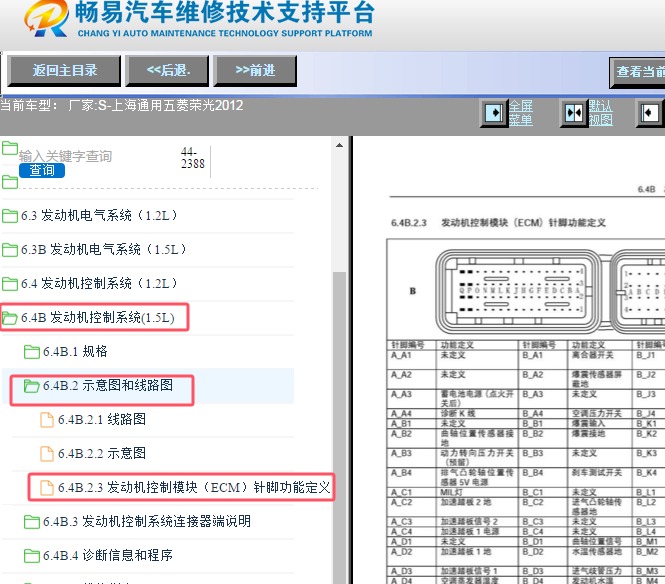
Task: Open document 6.4B.2.2 示意图
Action: [102, 453]
